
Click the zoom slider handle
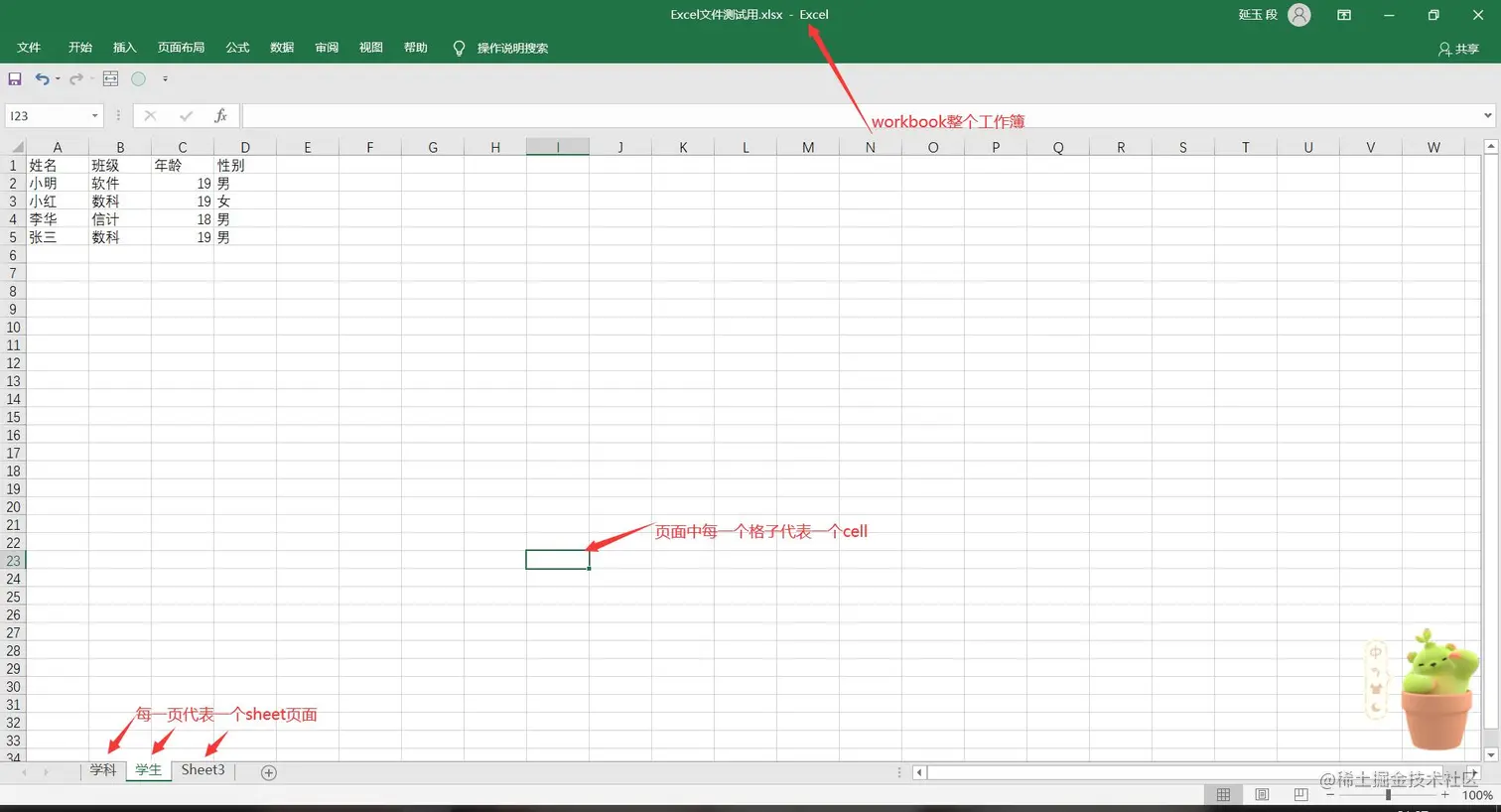1388,795
